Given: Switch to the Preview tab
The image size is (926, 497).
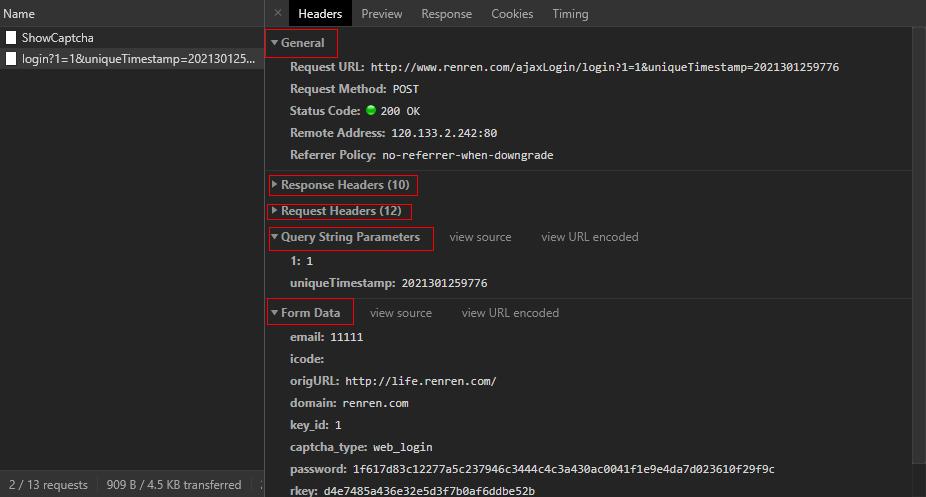Looking at the screenshot, I should (x=382, y=14).
